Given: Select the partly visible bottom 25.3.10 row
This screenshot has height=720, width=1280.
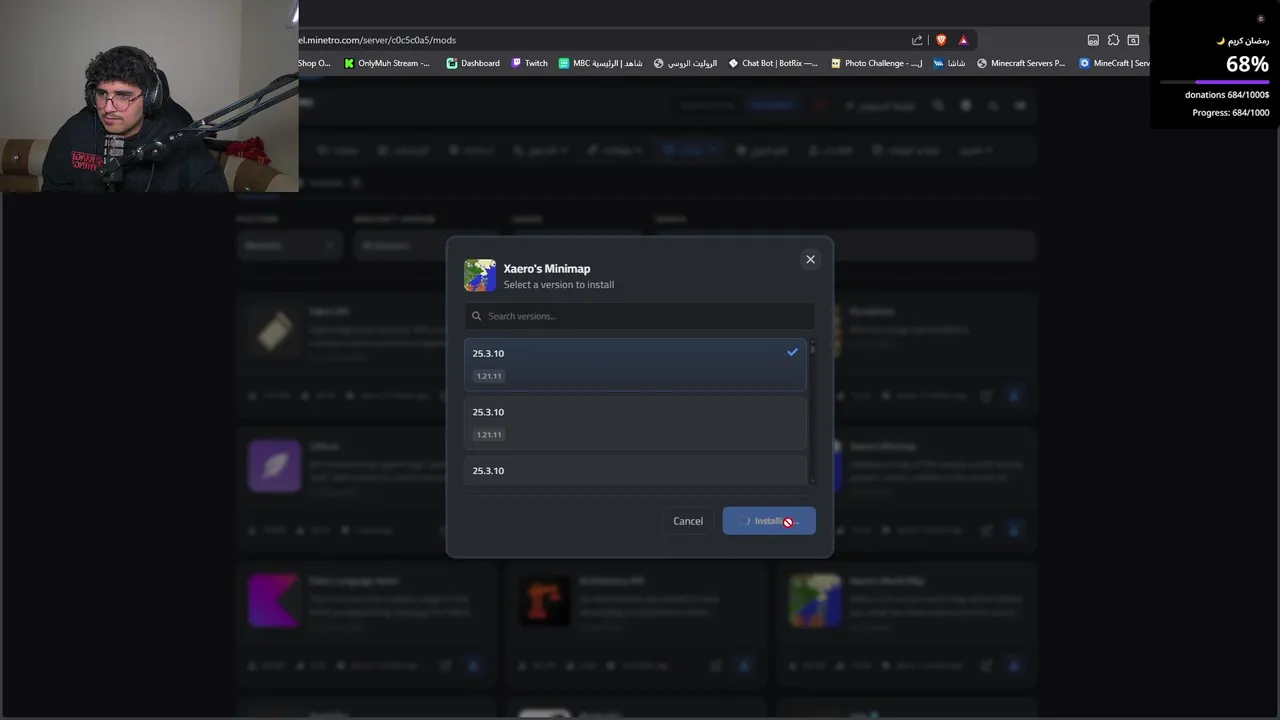Looking at the screenshot, I should (635, 471).
